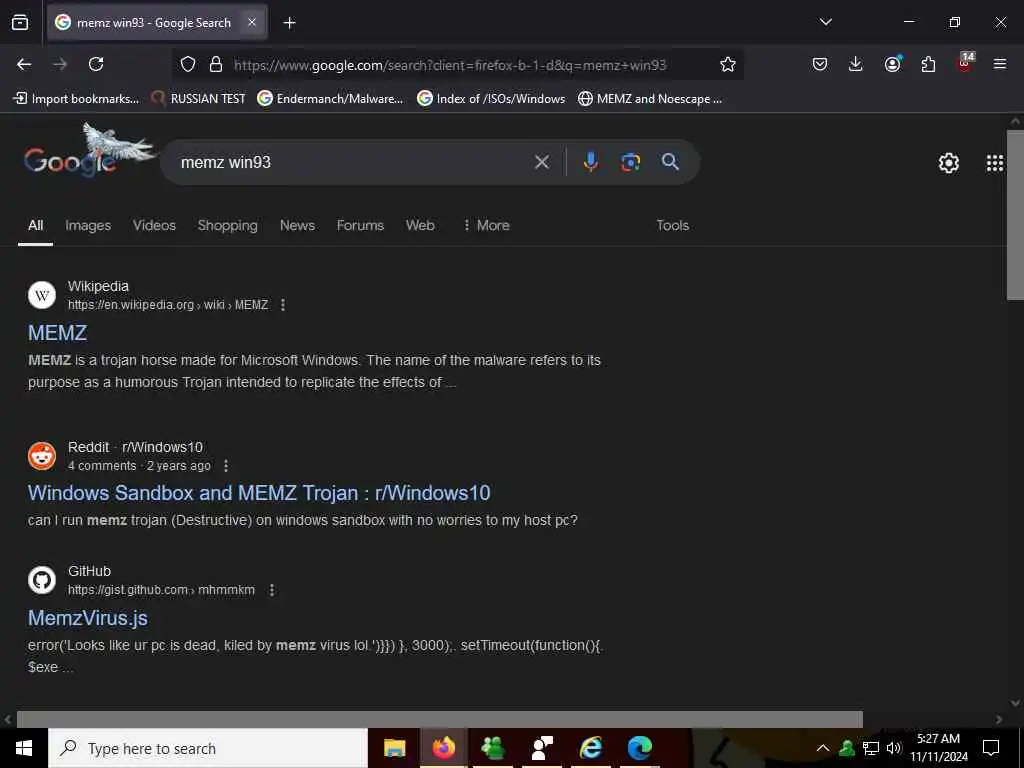Open a new tab with plus button
Image resolution: width=1024 pixels, height=768 pixels.
tap(289, 23)
